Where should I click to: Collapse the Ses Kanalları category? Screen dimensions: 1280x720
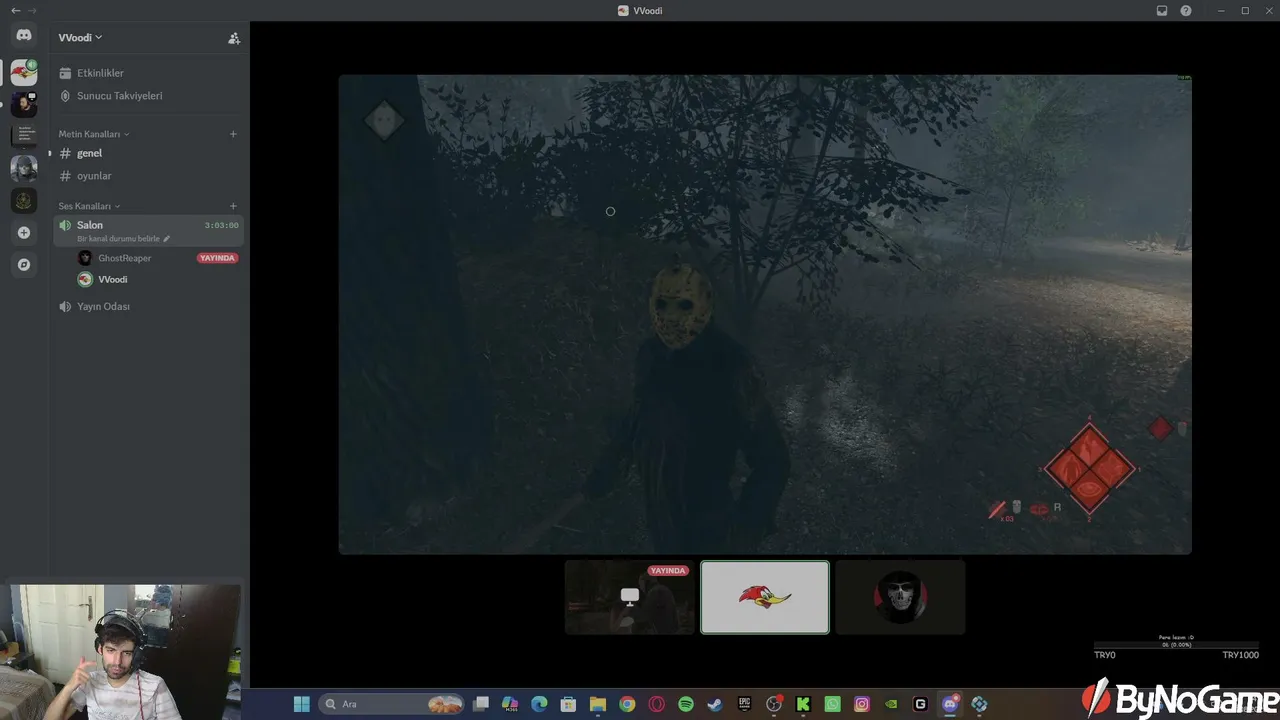point(89,206)
